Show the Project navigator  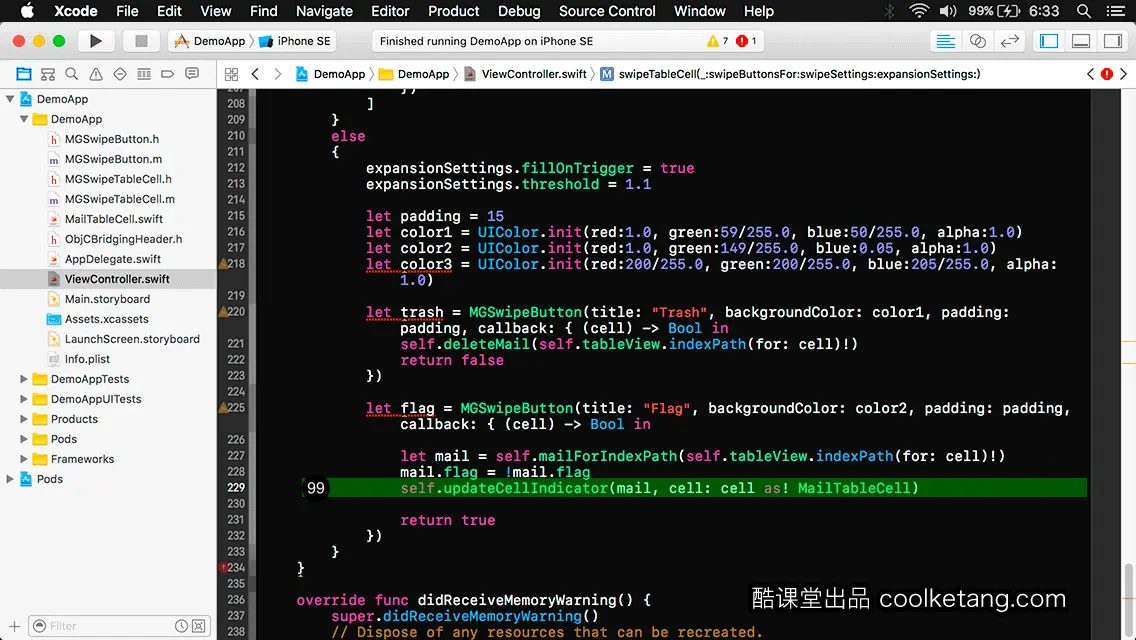(24, 74)
